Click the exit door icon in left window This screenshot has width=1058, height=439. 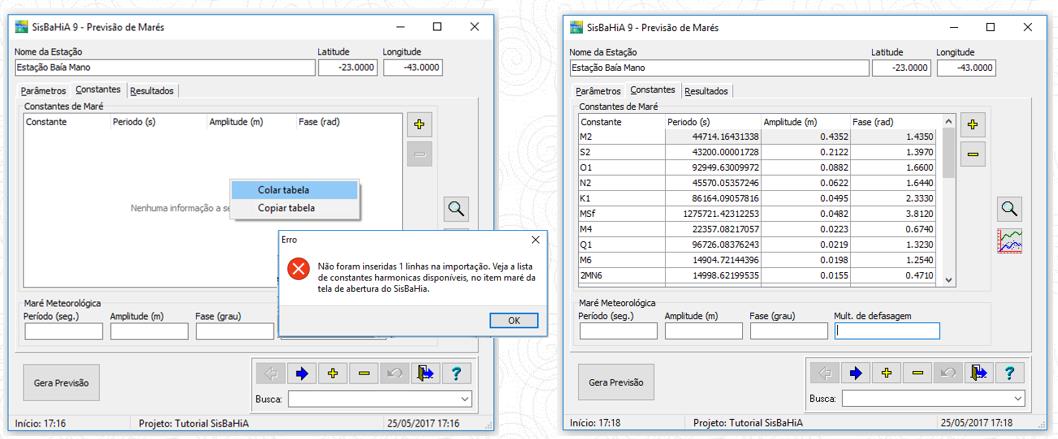(x=426, y=373)
